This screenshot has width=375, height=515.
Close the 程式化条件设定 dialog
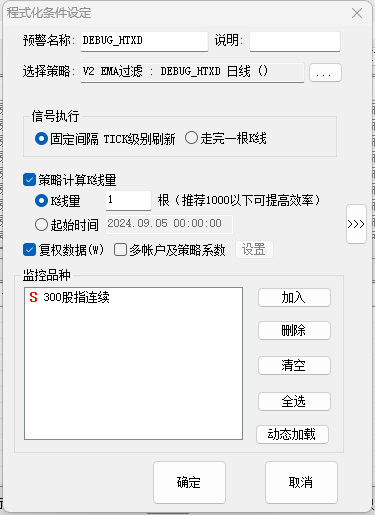coord(357,13)
